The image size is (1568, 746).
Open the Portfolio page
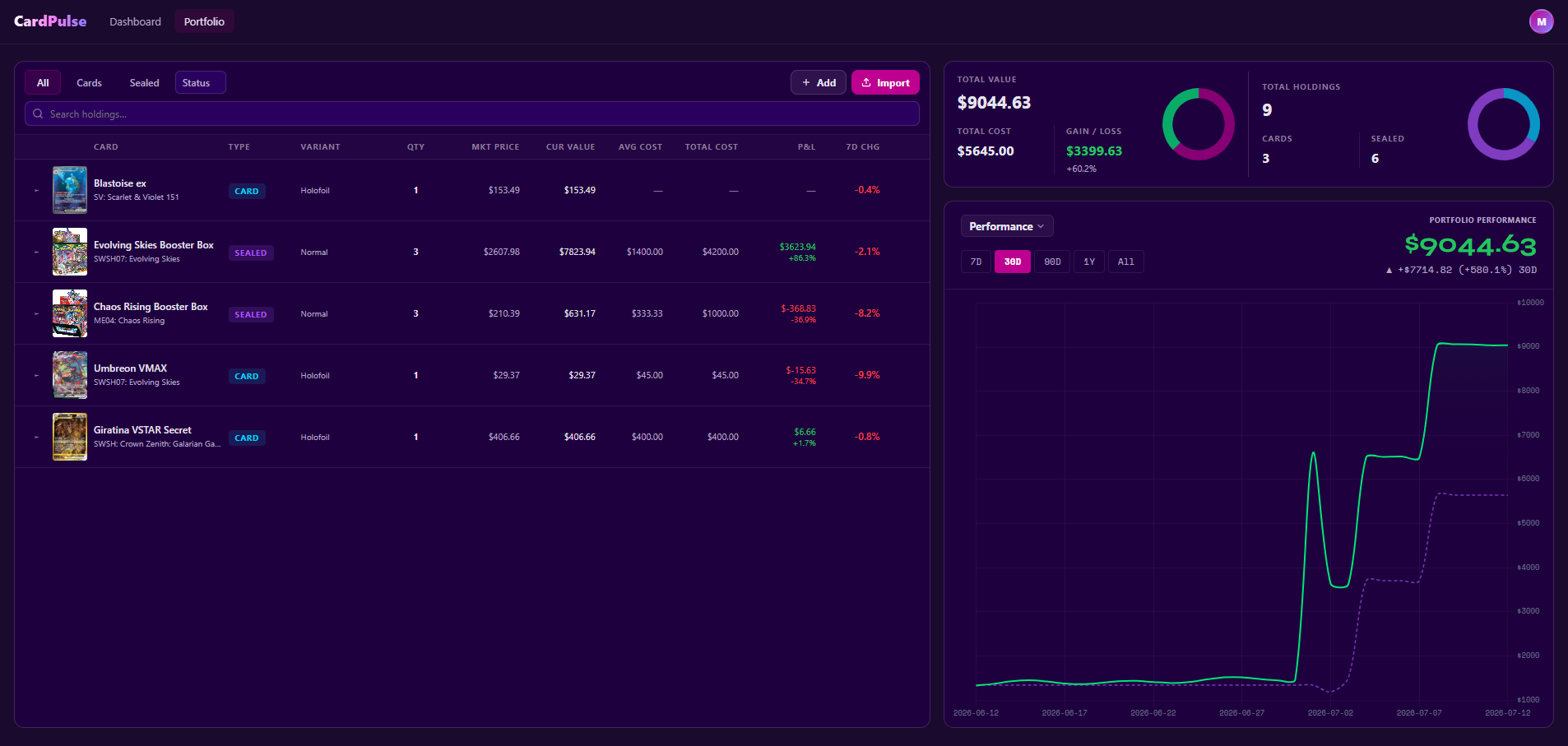click(204, 21)
